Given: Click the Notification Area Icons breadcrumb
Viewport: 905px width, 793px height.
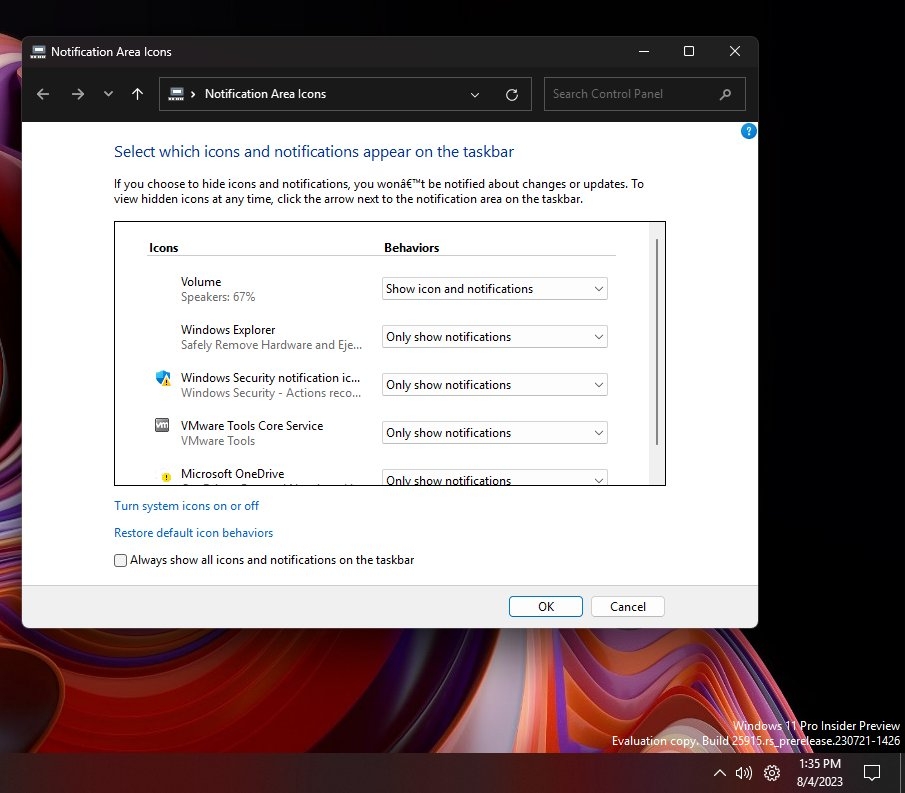Looking at the screenshot, I should (265, 94).
